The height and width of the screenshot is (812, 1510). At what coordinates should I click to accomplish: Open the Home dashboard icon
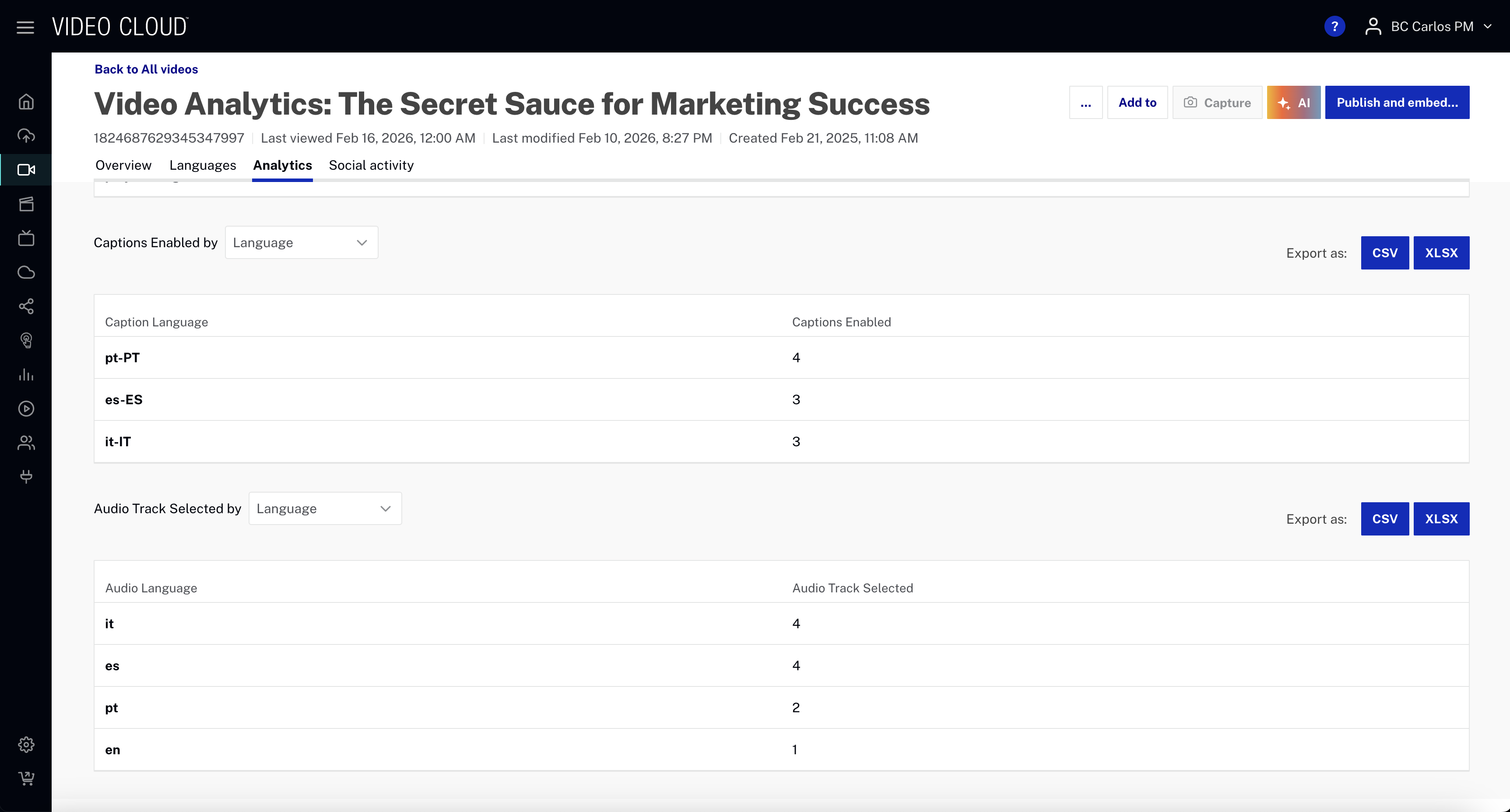click(x=26, y=101)
